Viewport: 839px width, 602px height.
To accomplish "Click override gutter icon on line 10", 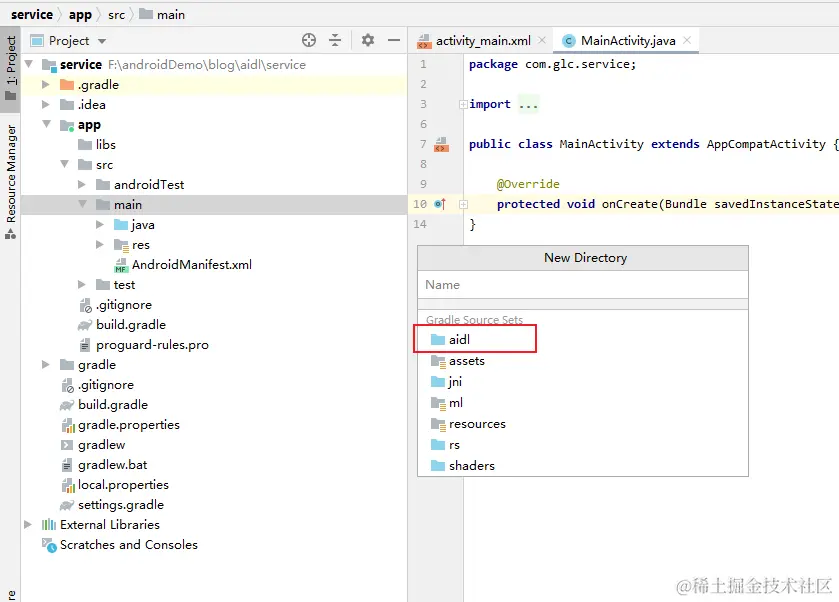I will click(440, 204).
